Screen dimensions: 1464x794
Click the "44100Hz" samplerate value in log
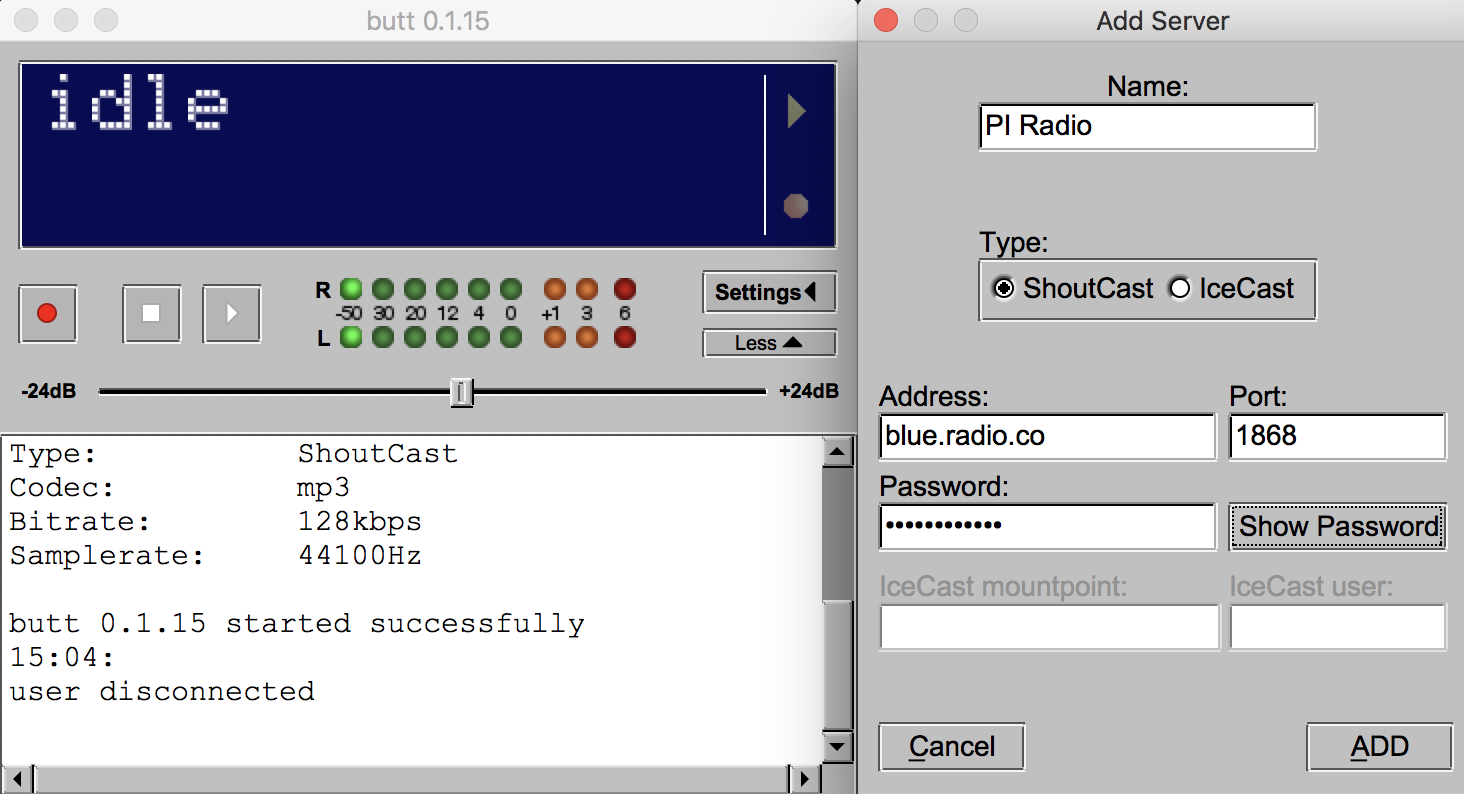360,556
